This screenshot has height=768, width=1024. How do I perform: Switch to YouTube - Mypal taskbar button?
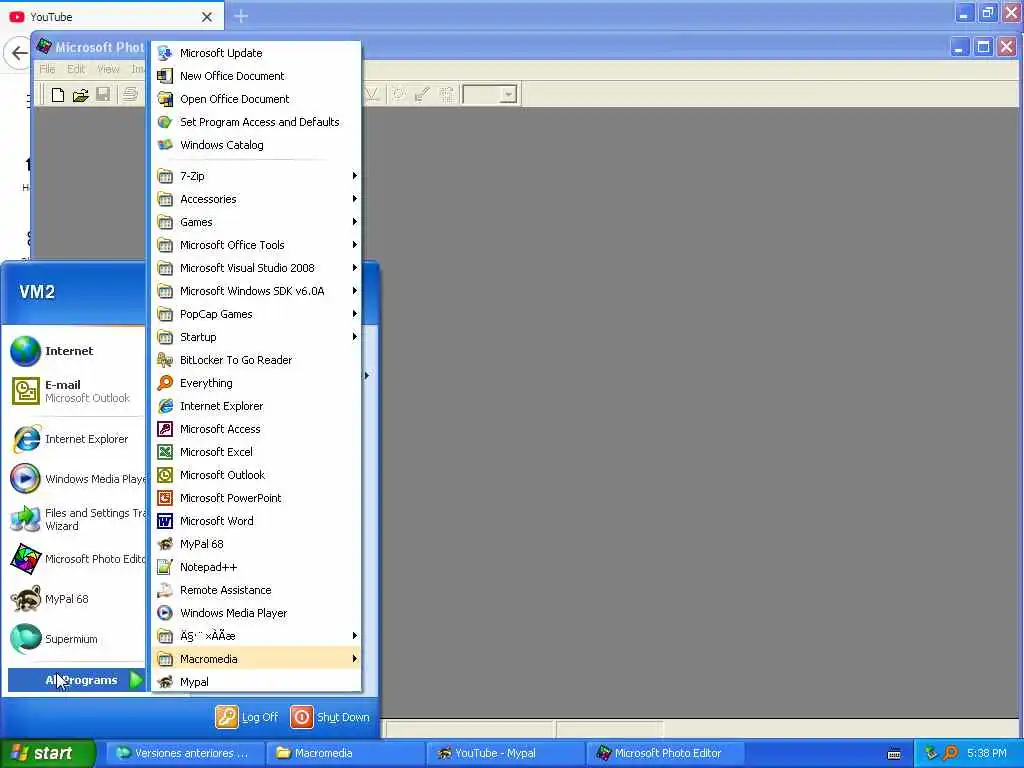pos(505,753)
